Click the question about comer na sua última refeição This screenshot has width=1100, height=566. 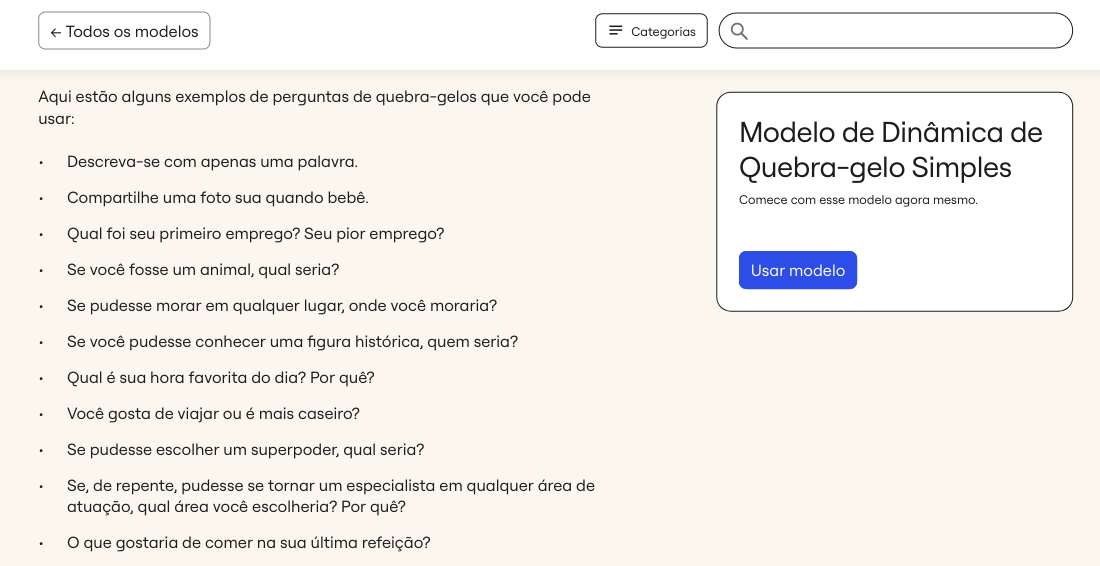pyautogui.click(x=248, y=543)
